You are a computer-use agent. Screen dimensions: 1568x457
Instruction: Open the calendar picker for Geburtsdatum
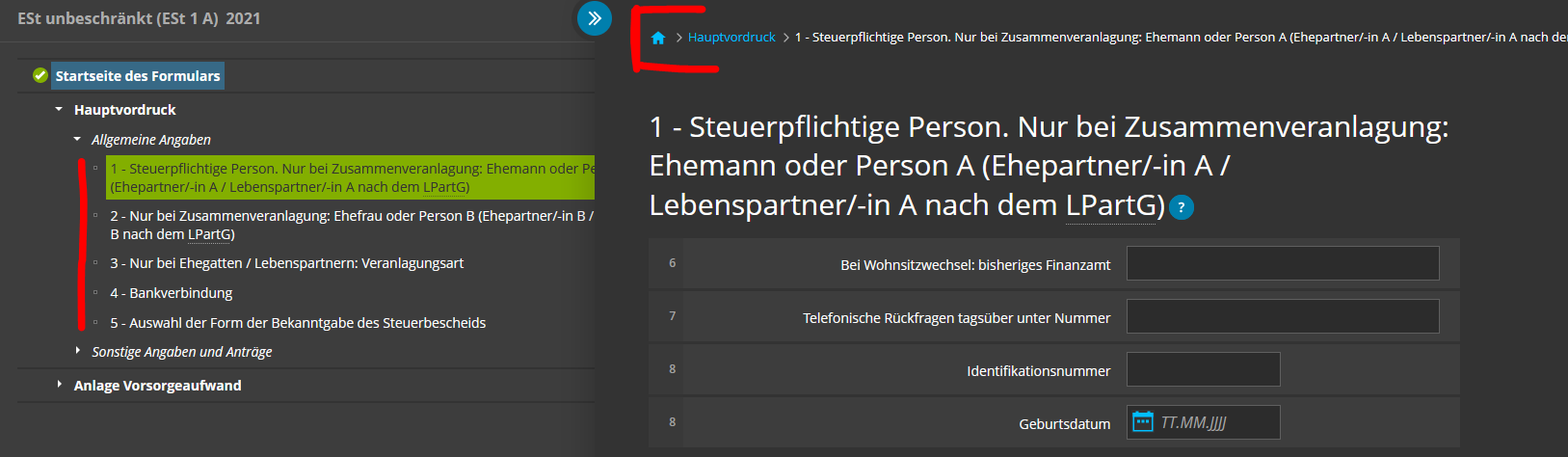1143,422
